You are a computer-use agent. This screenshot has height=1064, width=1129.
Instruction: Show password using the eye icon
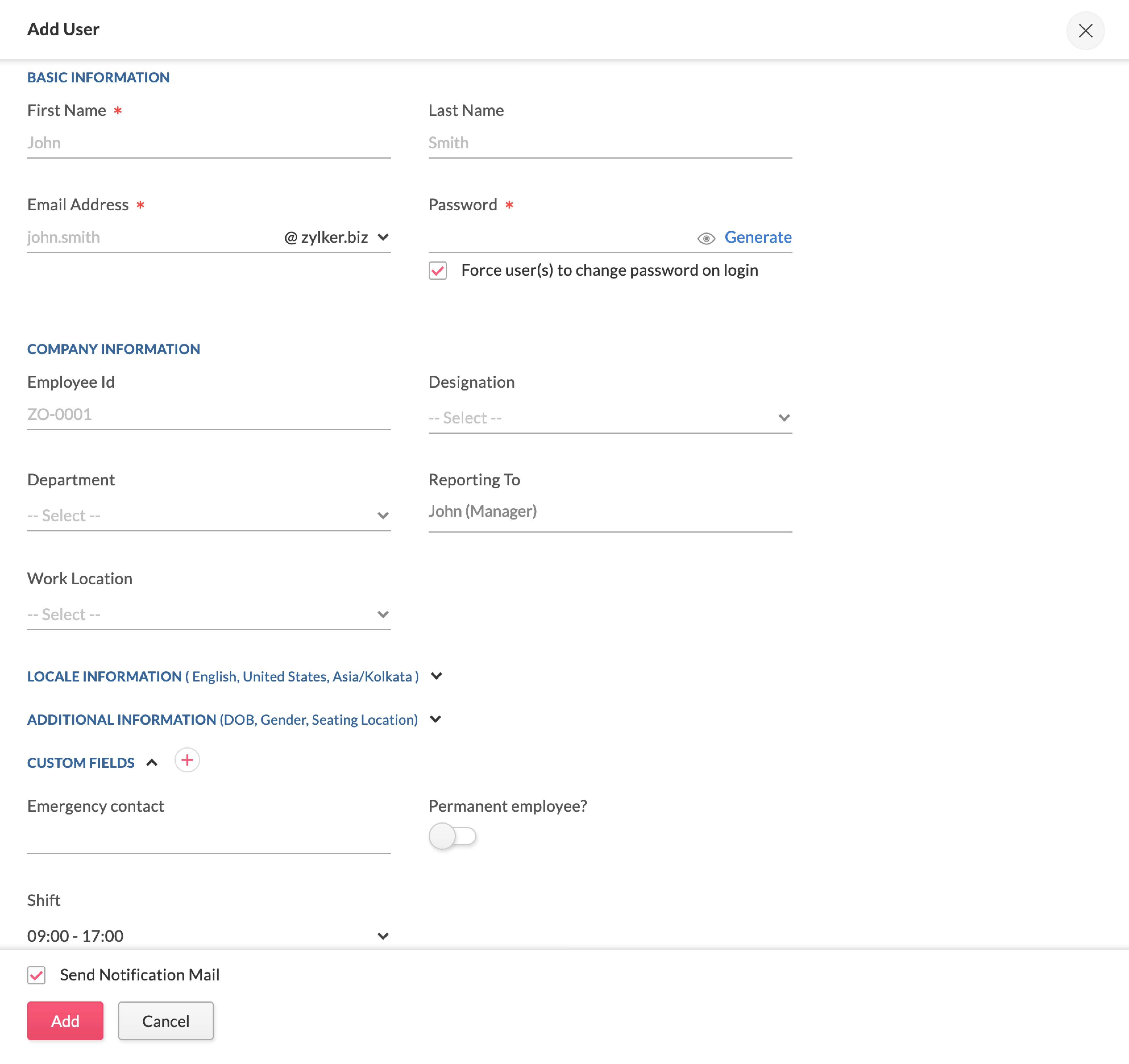(706, 238)
